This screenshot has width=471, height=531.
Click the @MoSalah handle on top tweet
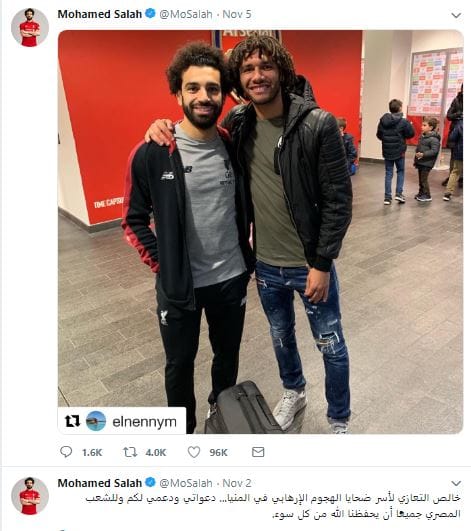tap(186, 15)
